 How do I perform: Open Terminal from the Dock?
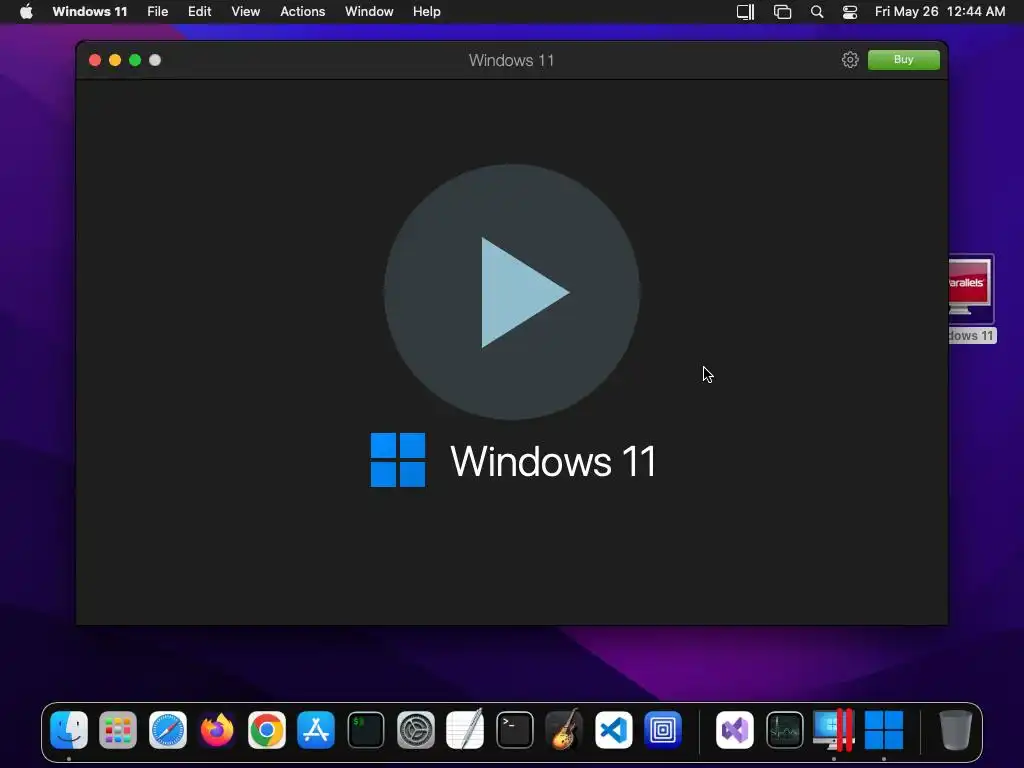[515, 729]
